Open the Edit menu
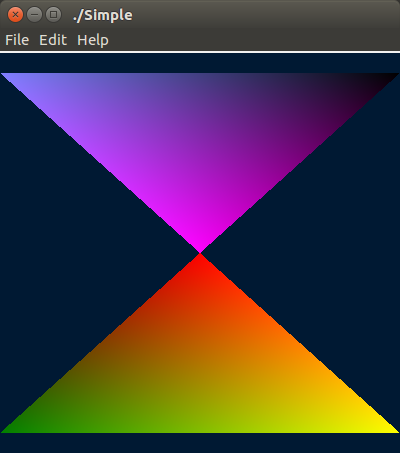Viewport: 400px width, 453px height. tap(53, 40)
